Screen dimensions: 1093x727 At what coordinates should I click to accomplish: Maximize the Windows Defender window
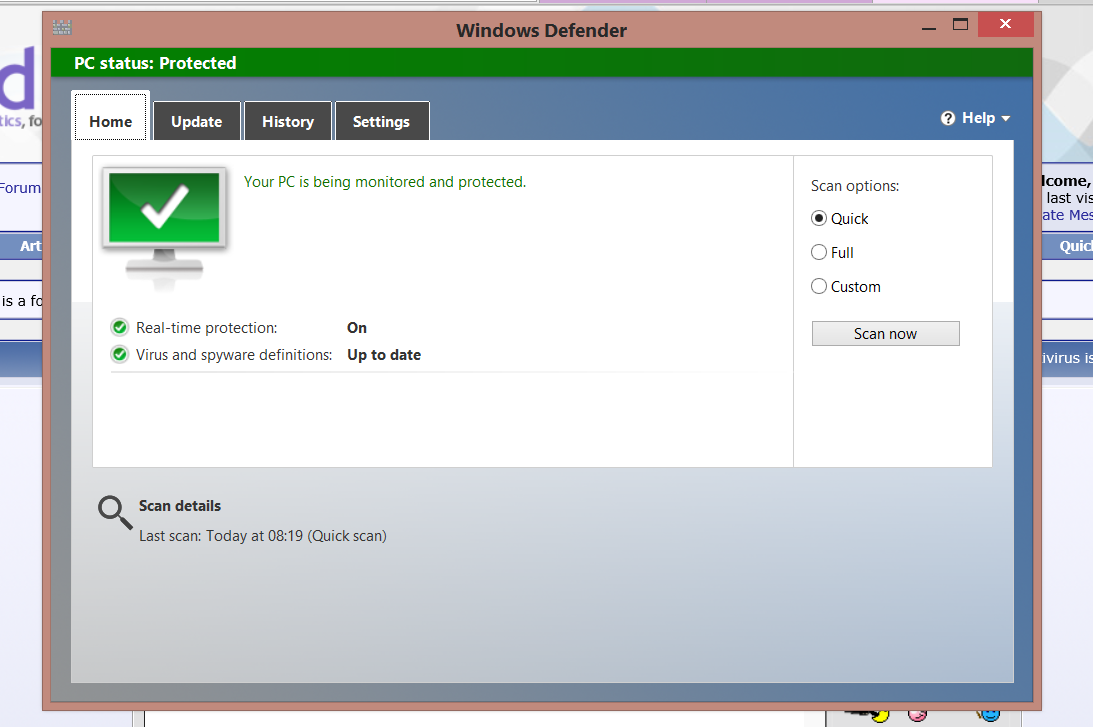point(961,25)
